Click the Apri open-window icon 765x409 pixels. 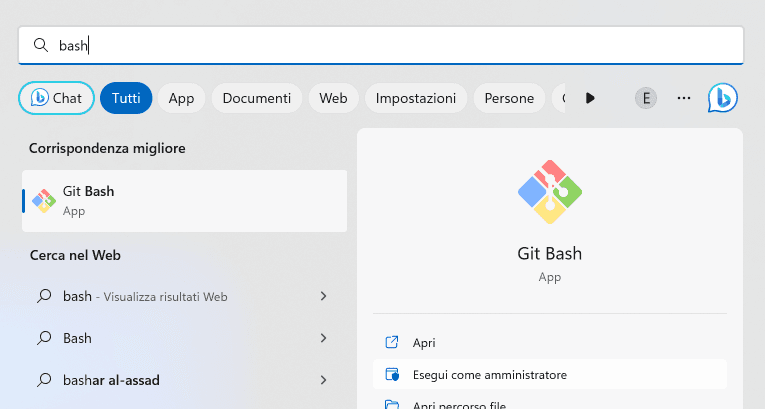pyautogui.click(x=392, y=342)
